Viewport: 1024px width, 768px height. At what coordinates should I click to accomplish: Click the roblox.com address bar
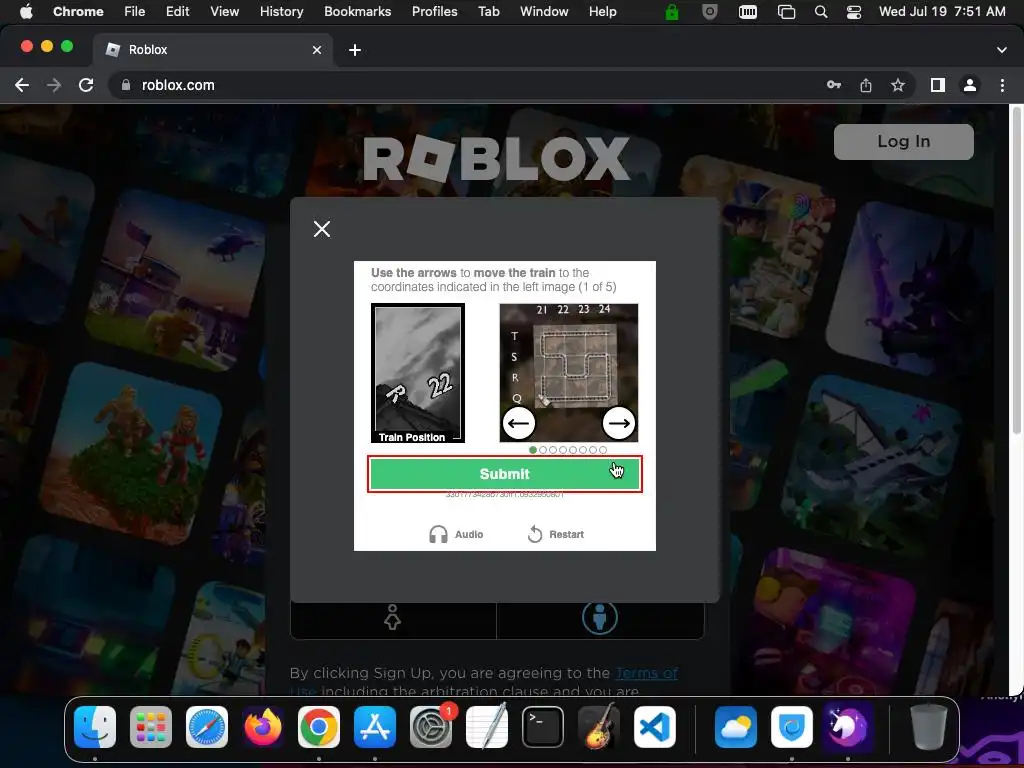tap(470, 85)
